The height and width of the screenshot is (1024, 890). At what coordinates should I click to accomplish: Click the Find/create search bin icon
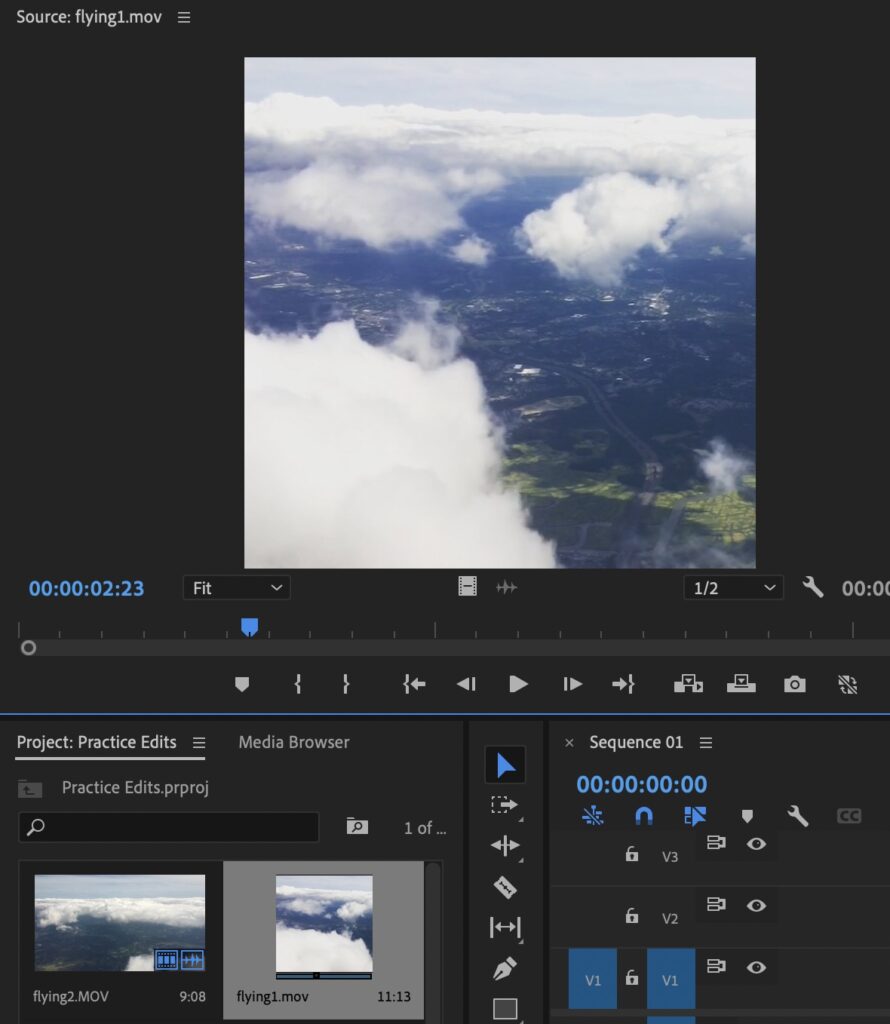[357, 827]
